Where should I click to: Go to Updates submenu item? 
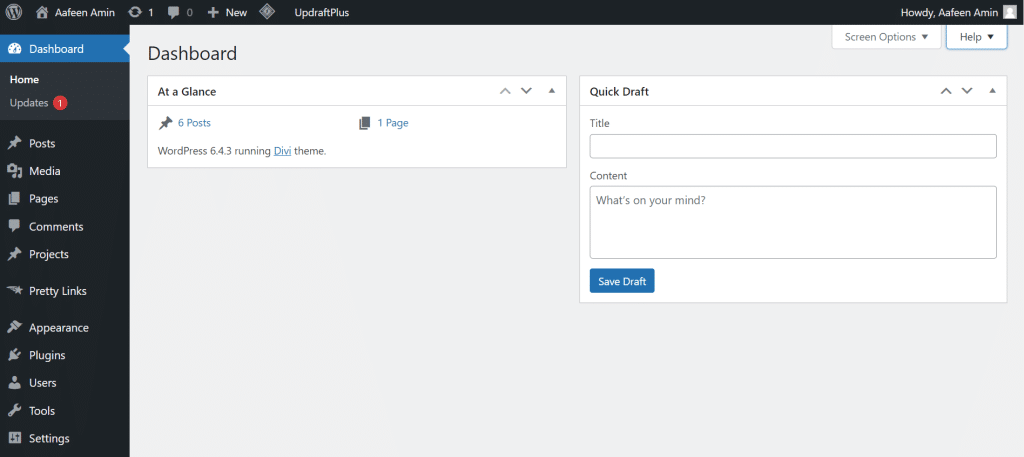click(29, 103)
